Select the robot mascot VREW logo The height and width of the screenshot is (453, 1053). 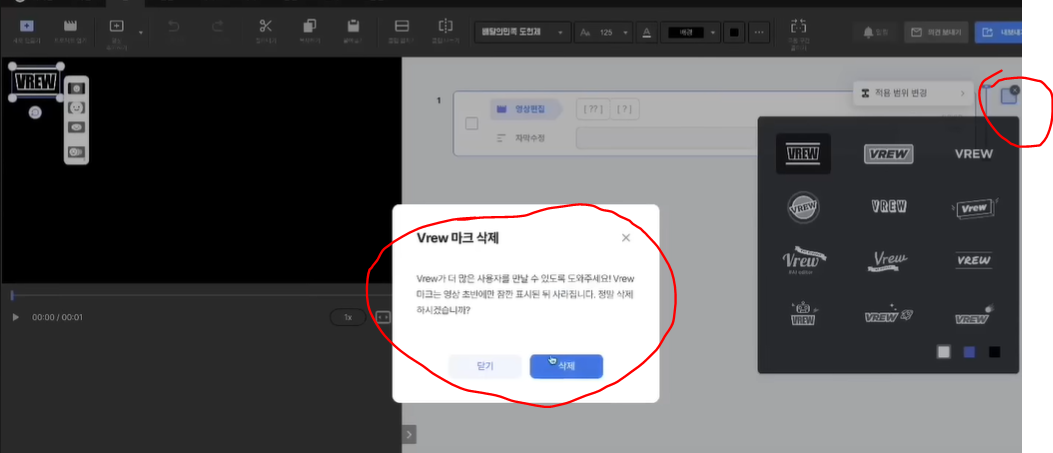[803, 314]
